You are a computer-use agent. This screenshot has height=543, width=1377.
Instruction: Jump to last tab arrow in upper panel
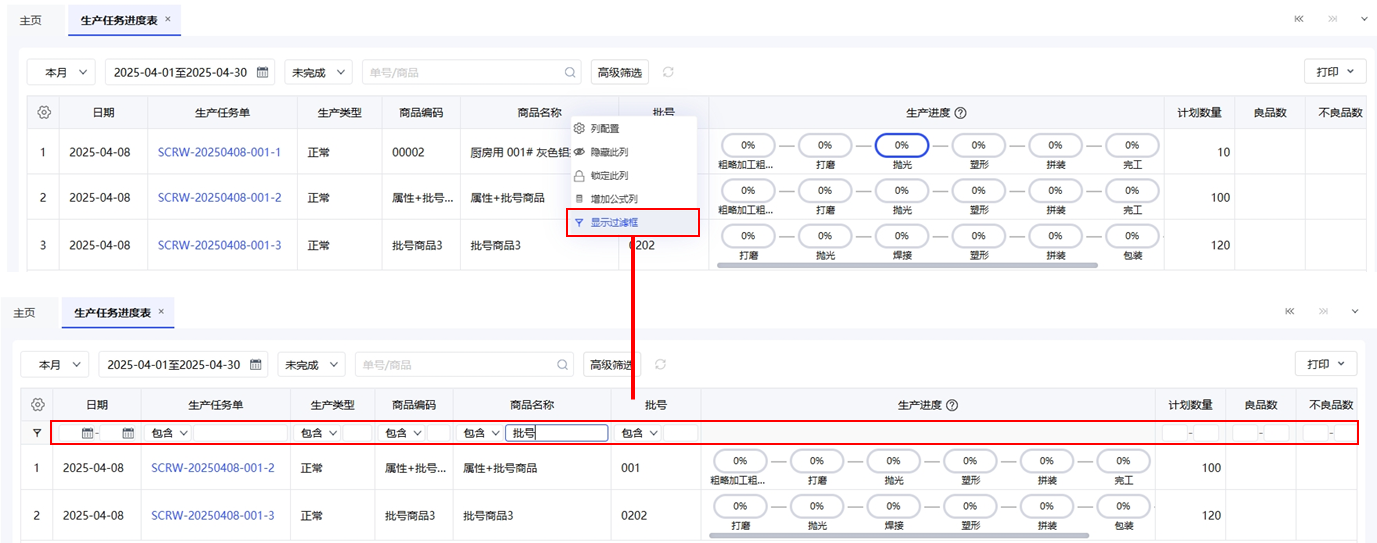click(x=1333, y=19)
